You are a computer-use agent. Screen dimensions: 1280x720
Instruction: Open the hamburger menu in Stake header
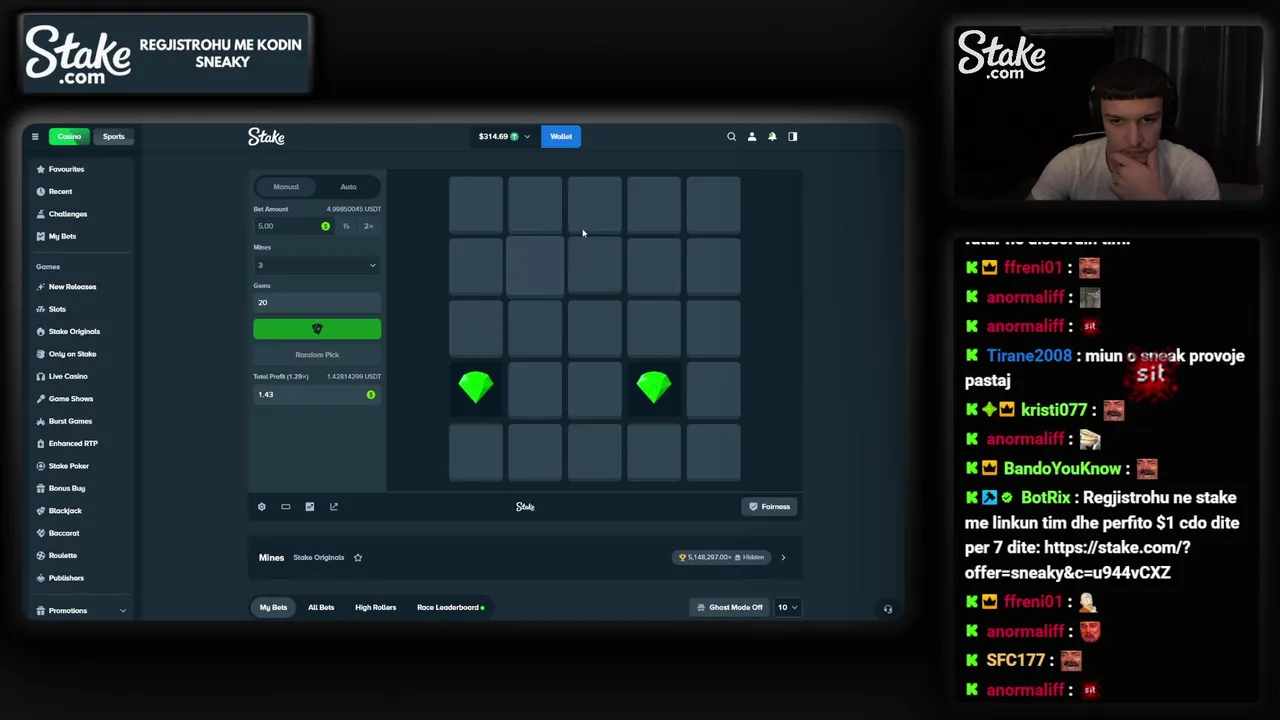[35, 136]
